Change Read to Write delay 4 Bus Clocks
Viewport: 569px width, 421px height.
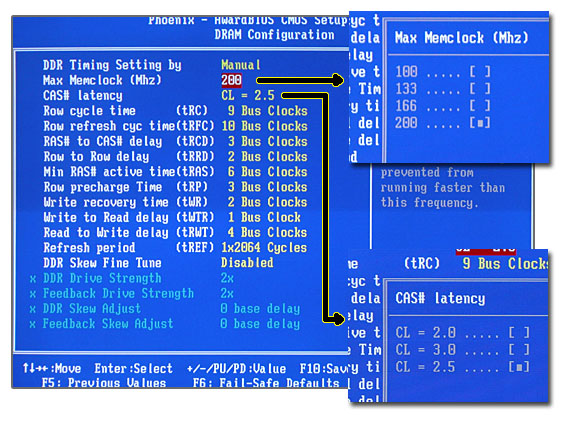pyautogui.click(x=267, y=233)
